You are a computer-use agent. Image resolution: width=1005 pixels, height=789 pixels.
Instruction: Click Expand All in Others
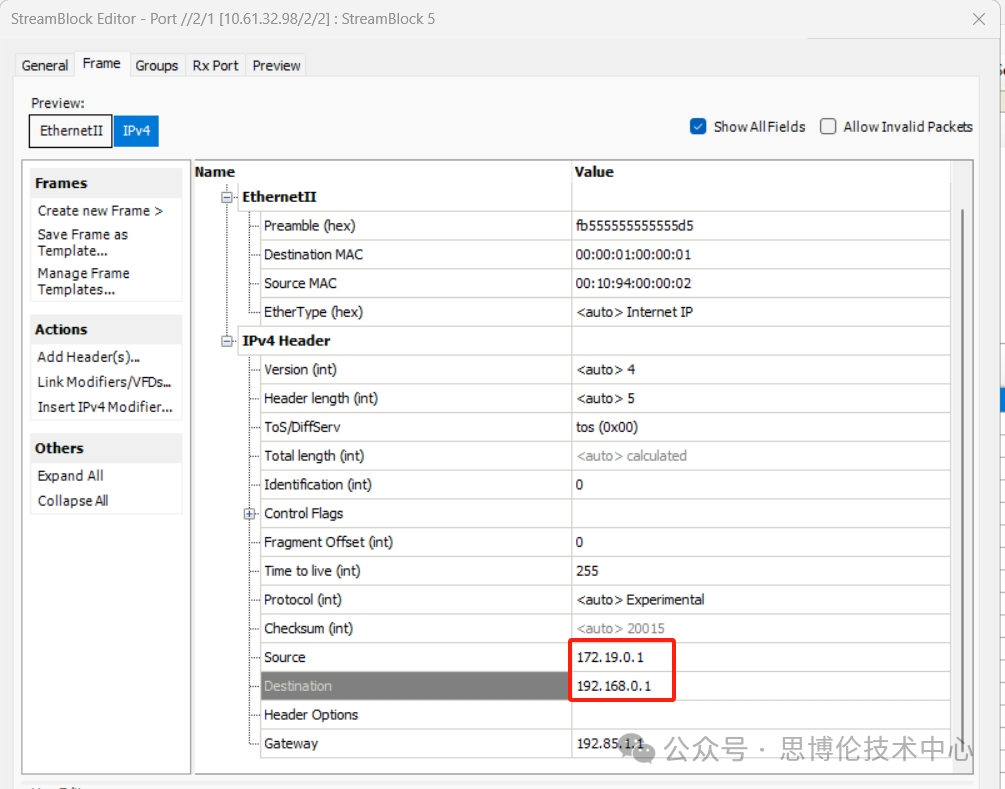coord(71,476)
